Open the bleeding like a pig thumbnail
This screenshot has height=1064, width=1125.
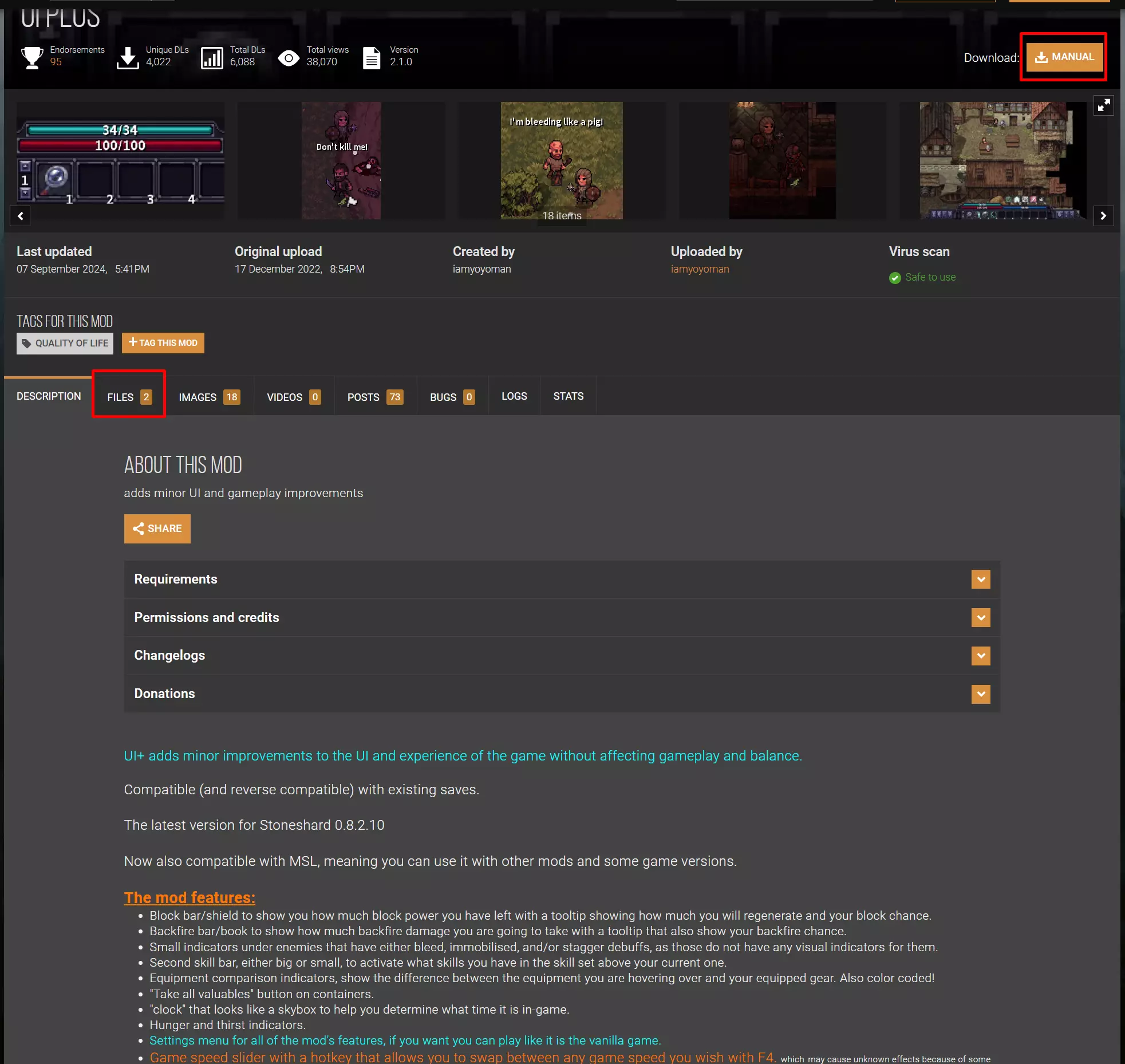(x=561, y=160)
